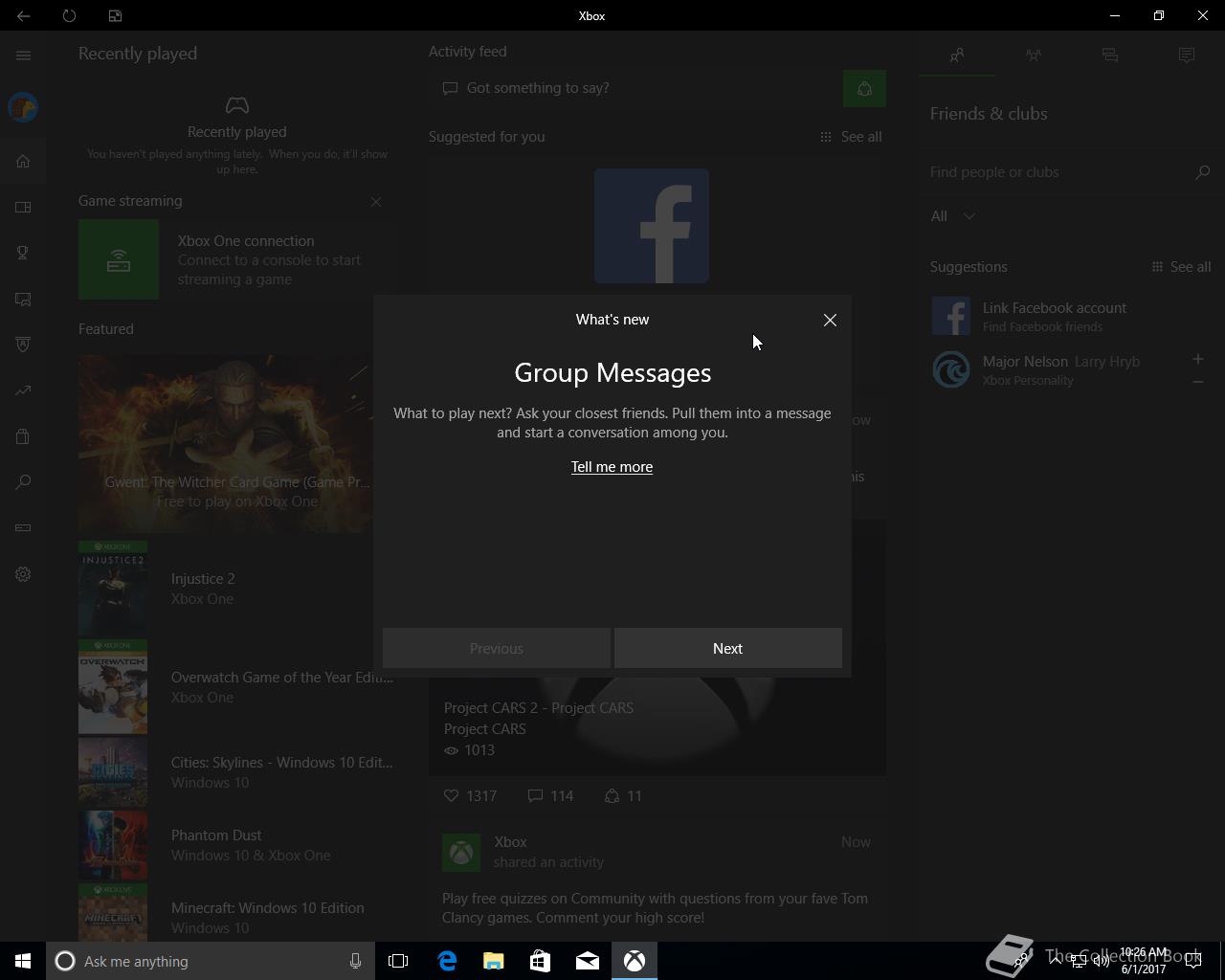Screen dimensions: 1225x980
Task: Click the refresh icon in title bar
Action: click(x=69, y=15)
